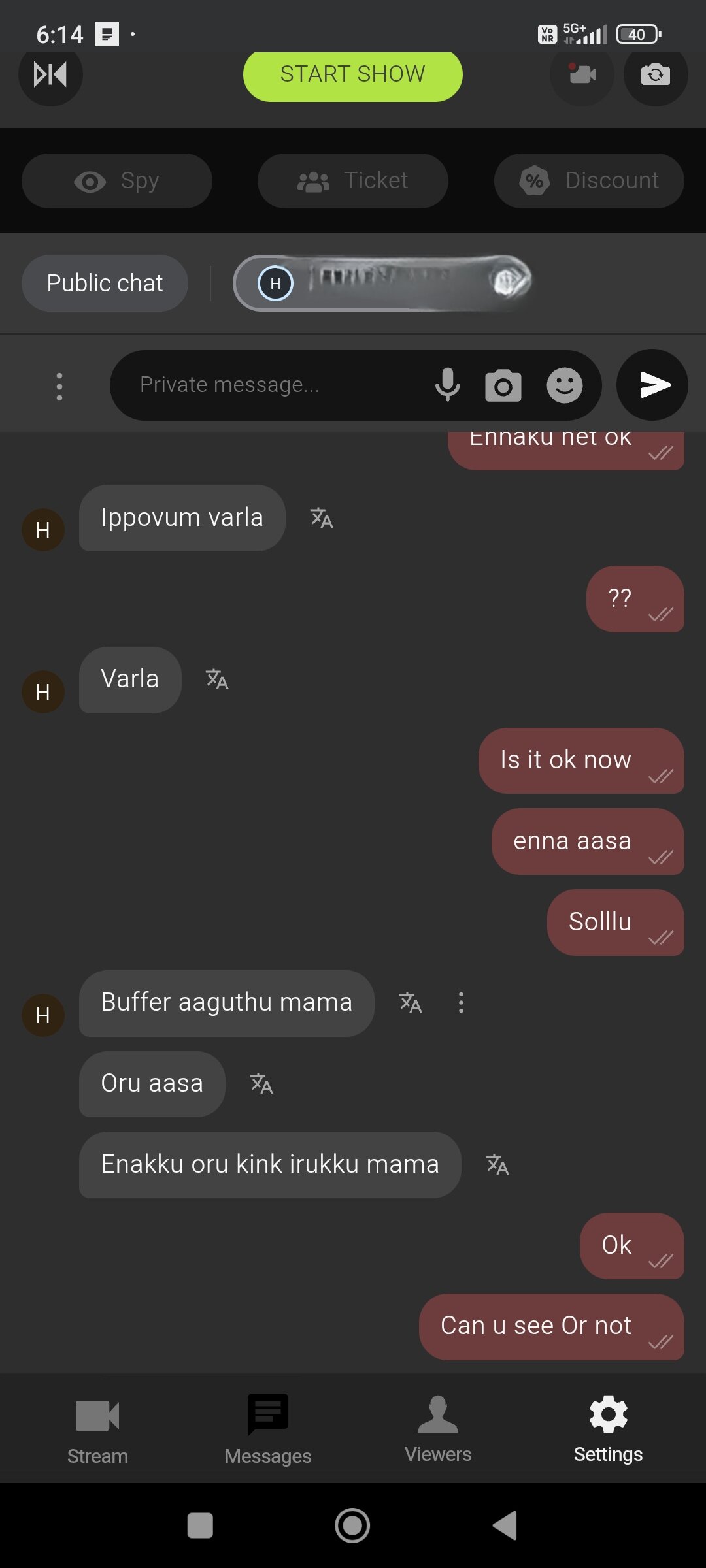This screenshot has width=706, height=1568.
Task: Open options for 'Buffer aaguthu mama' message
Action: pyautogui.click(x=461, y=1003)
